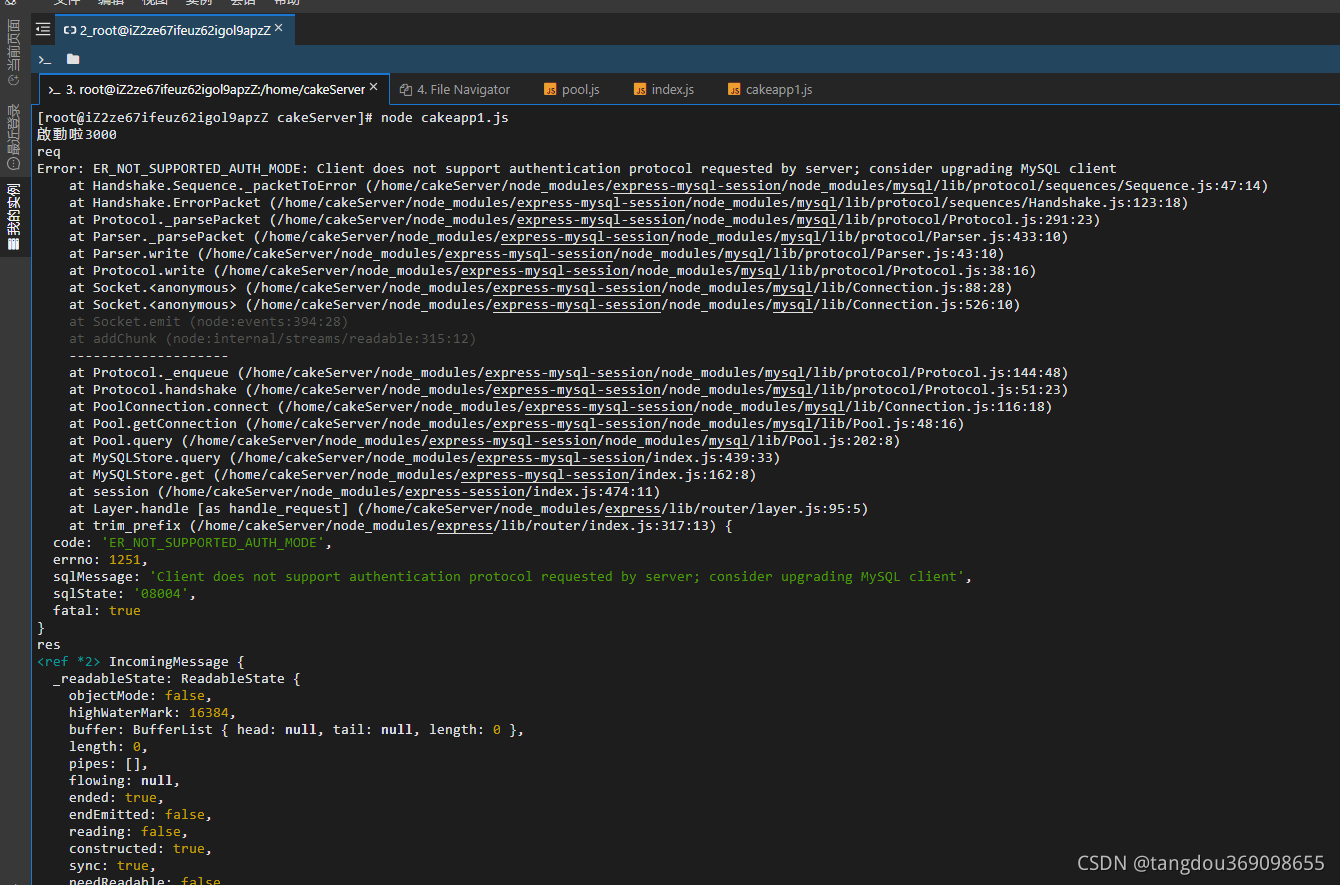Follow mysql link in Pool.getConnection line
Image resolution: width=1340 pixels, height=885 pixels.
pos(793,424)
